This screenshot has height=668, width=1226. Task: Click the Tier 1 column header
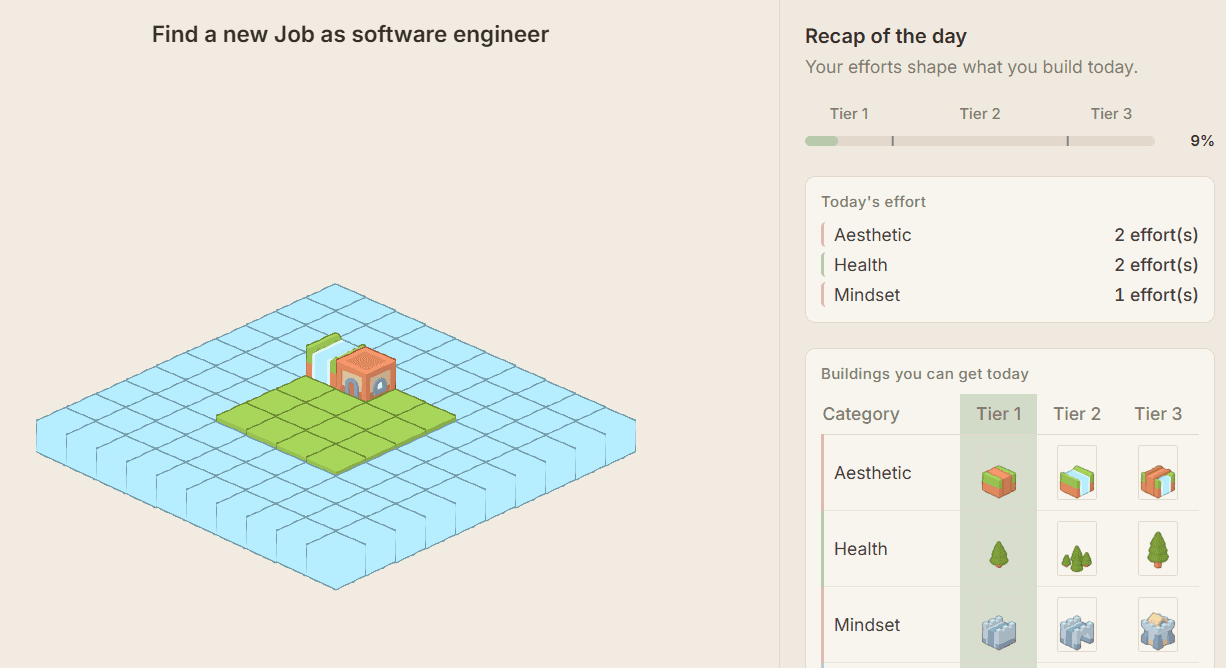[x=998, y=414]
